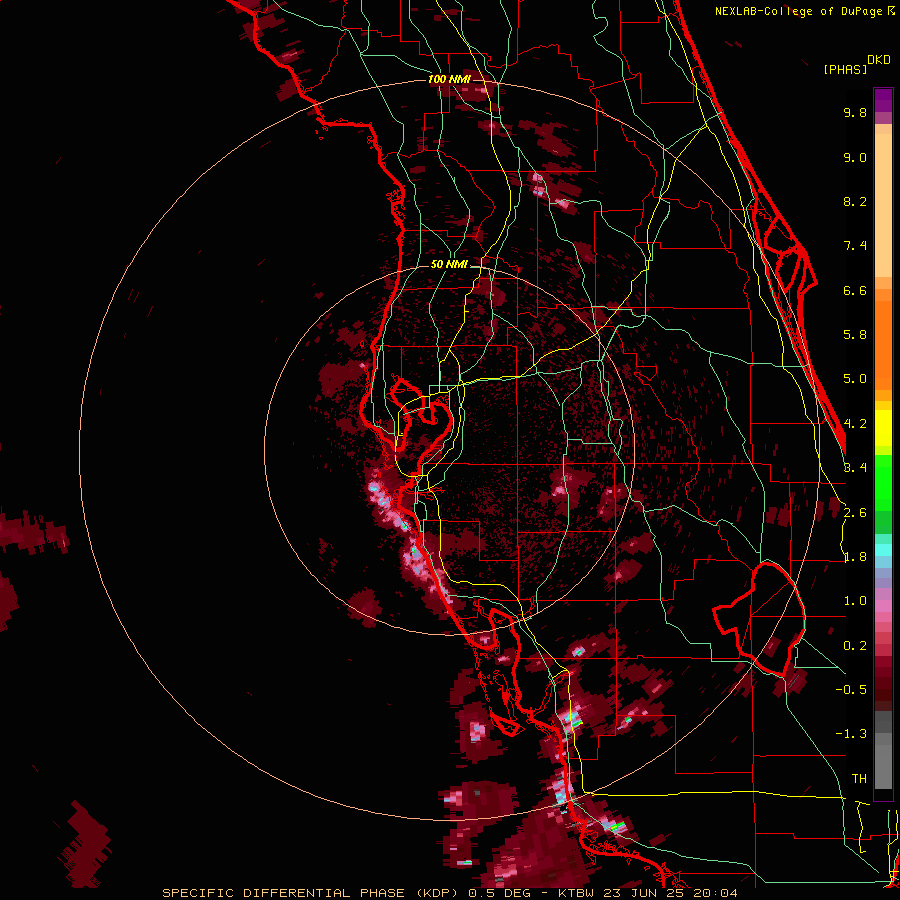
Task: Click the 2.6 value on the legend
Action: [x=855, y=513]
